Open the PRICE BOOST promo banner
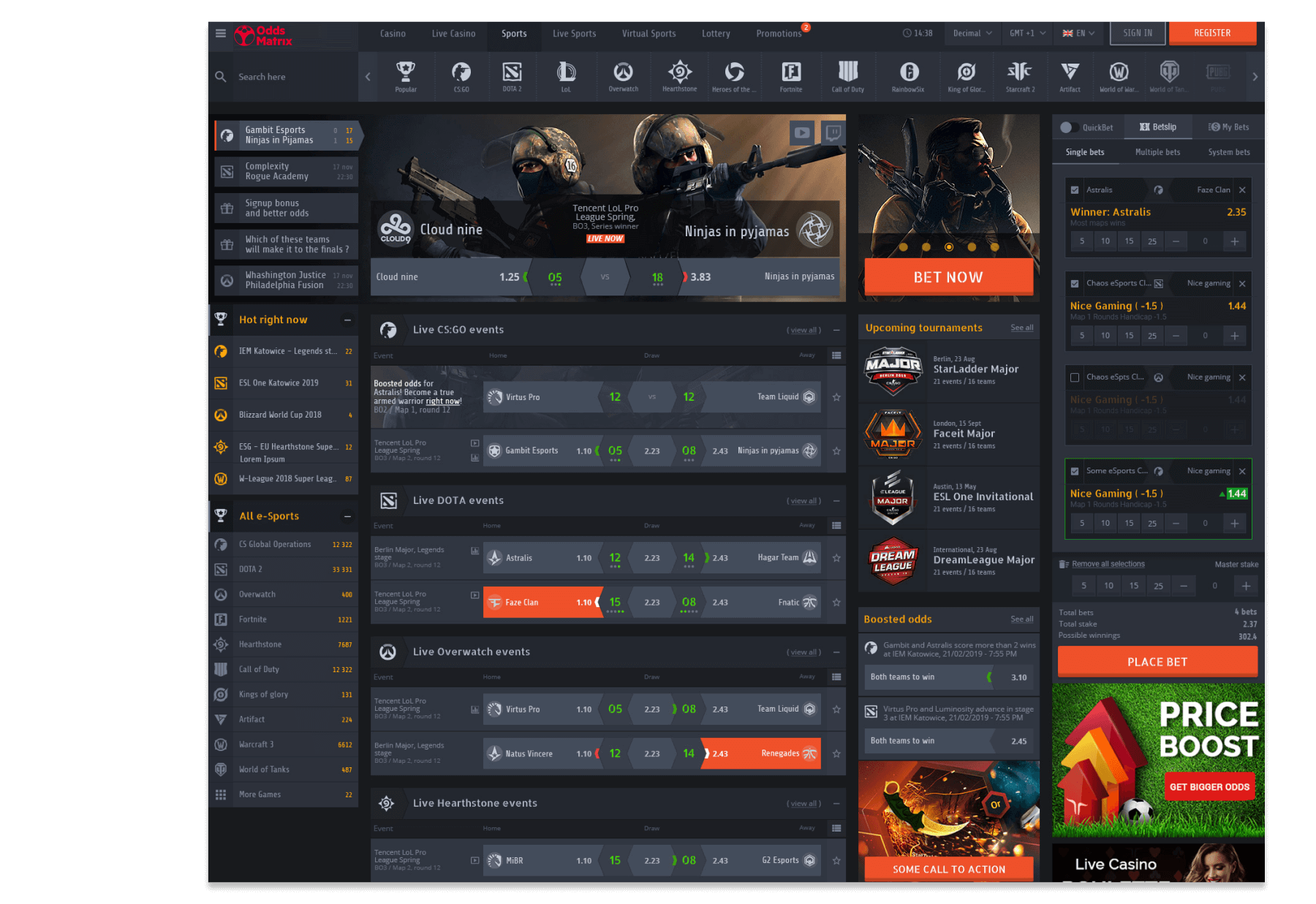Image resolution: width=1316 pixels, height=904 pixels. pyautogui.click(x=1158, y=761)
